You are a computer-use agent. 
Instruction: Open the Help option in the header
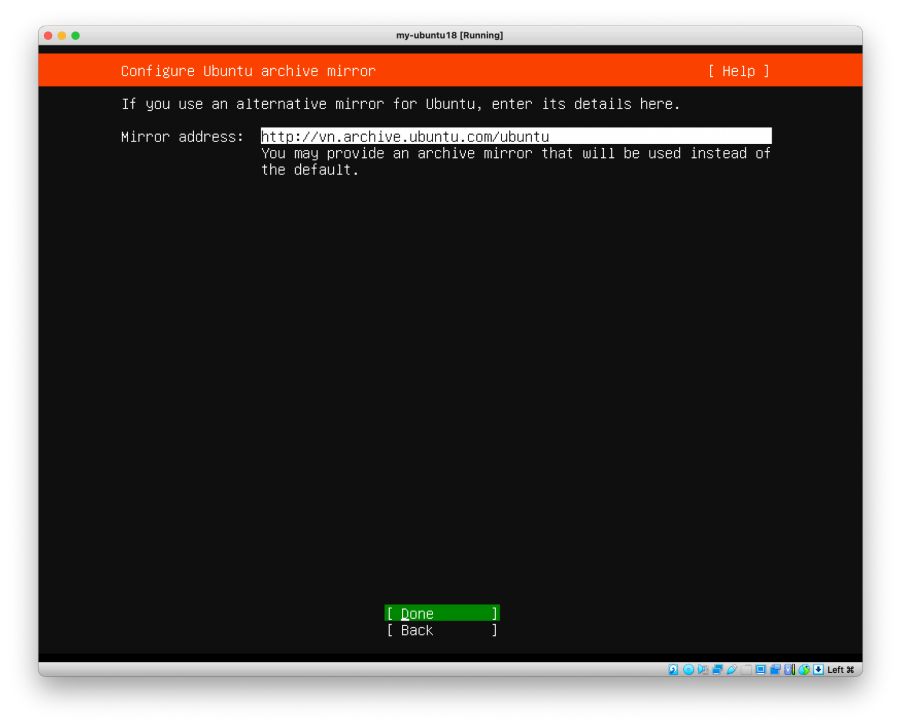point(738,71)
